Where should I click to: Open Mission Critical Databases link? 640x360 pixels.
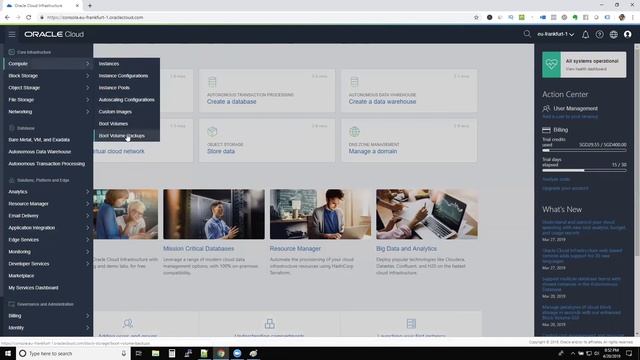[x=198, y=249]
